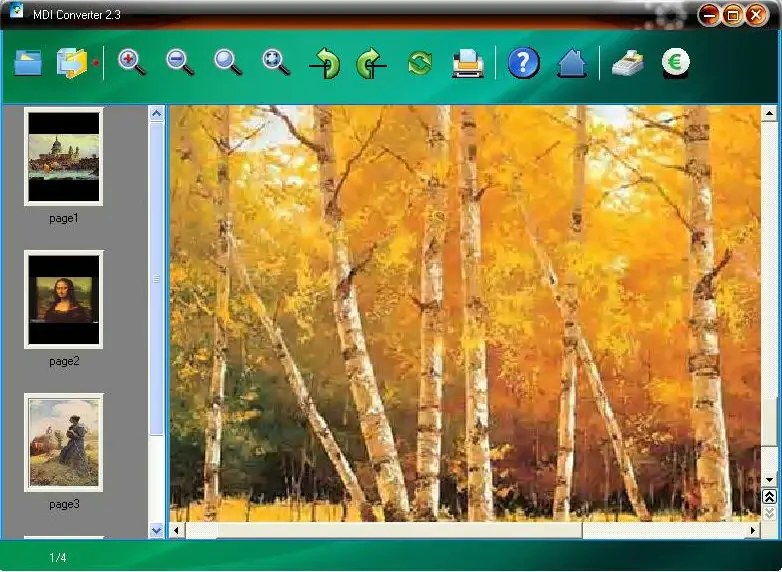Click image view scroll right arrow
The image size is (782, 572).
753,530
